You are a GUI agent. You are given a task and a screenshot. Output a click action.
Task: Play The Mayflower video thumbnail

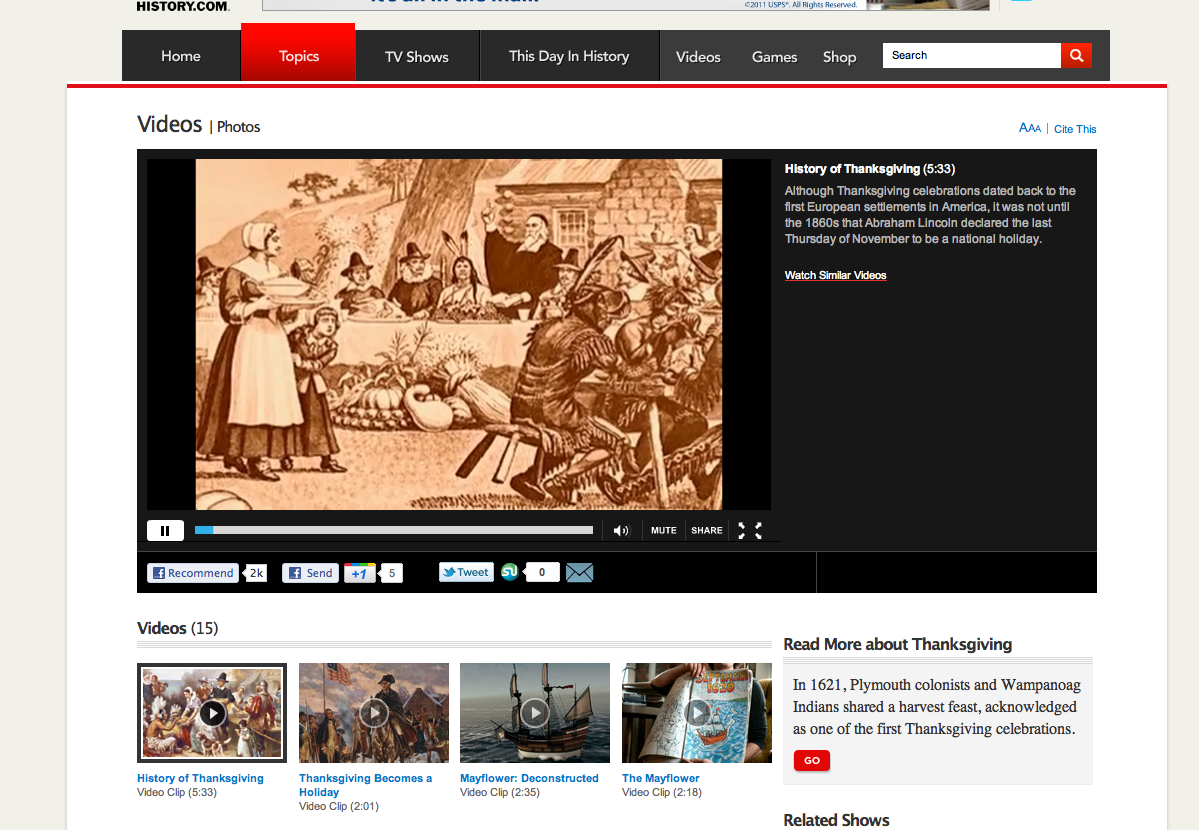click(x=697, y=713)
